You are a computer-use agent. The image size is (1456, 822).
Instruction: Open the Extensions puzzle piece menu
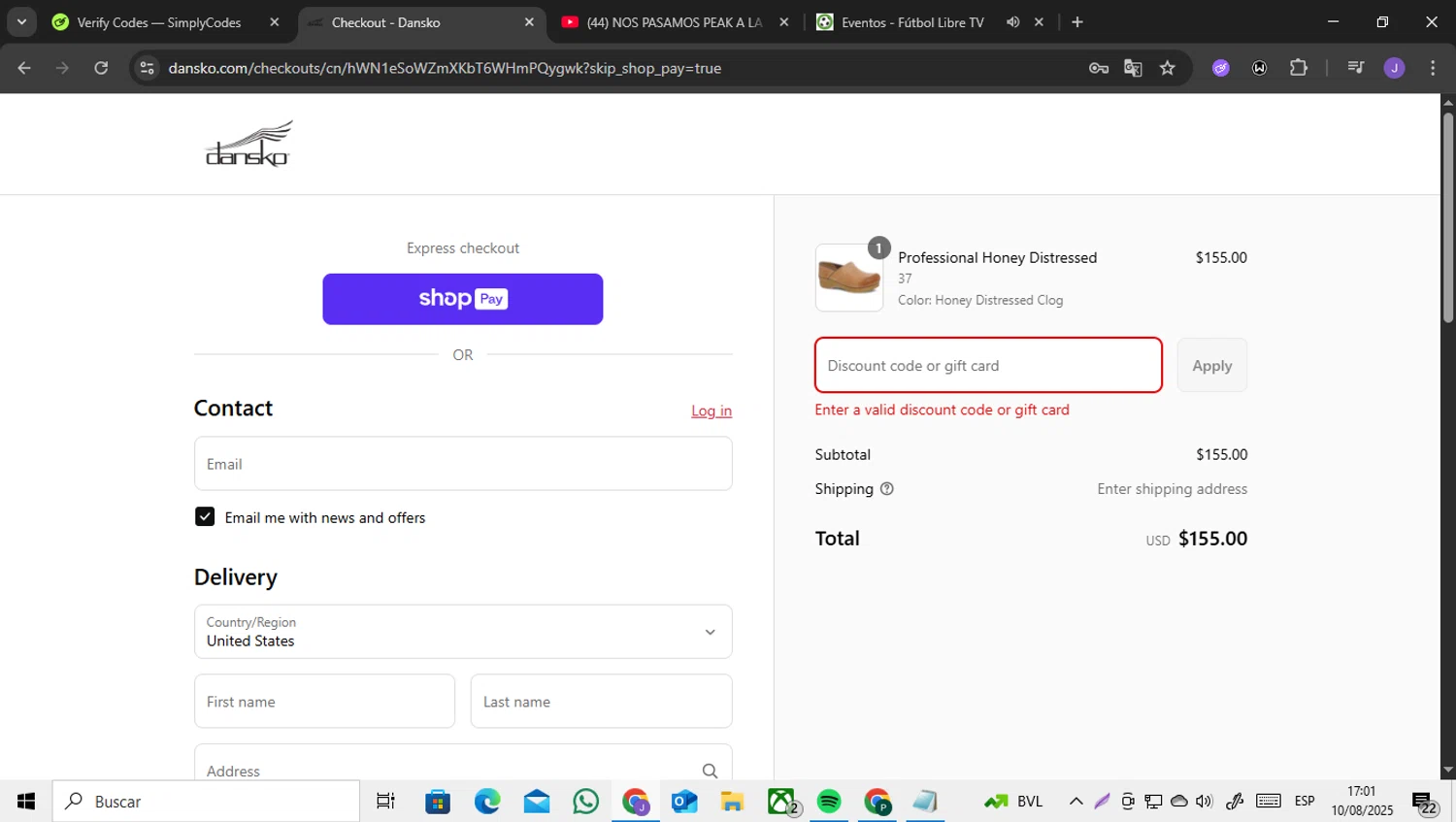pos(1299,68)
